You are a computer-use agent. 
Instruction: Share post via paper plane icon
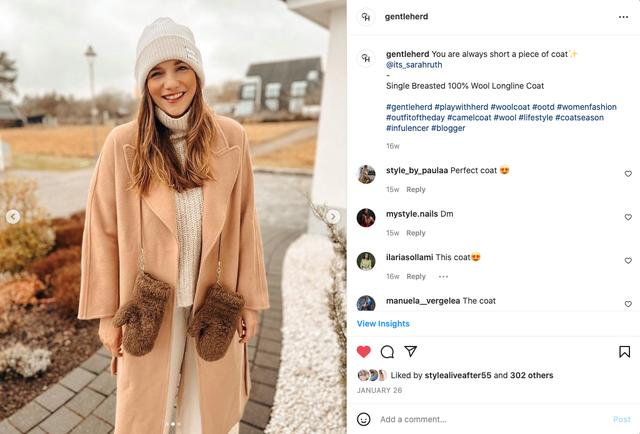pyautogui.click(x=410, y=352)
